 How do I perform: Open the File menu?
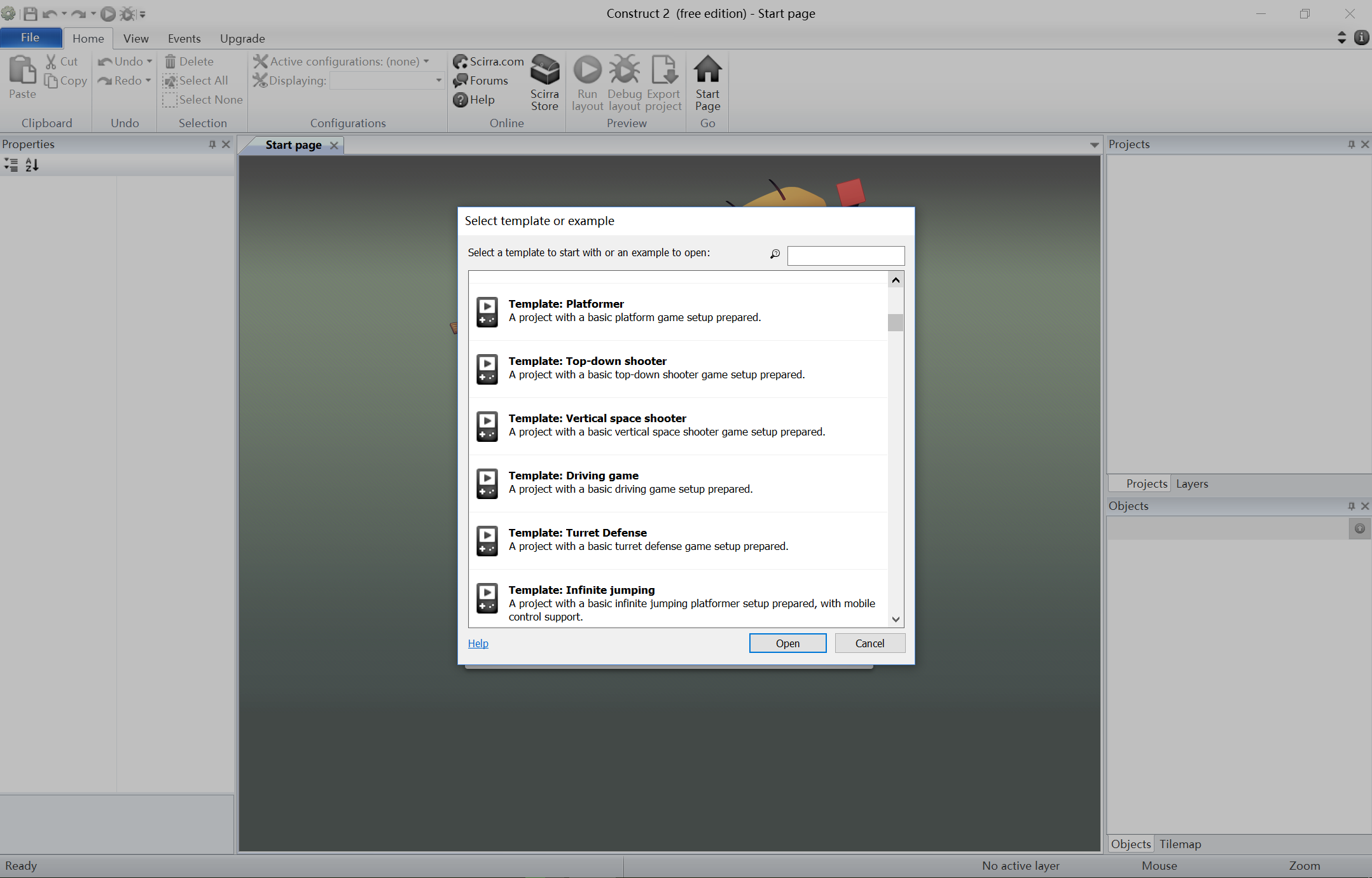pyautogui.click(x=31, y=38)
